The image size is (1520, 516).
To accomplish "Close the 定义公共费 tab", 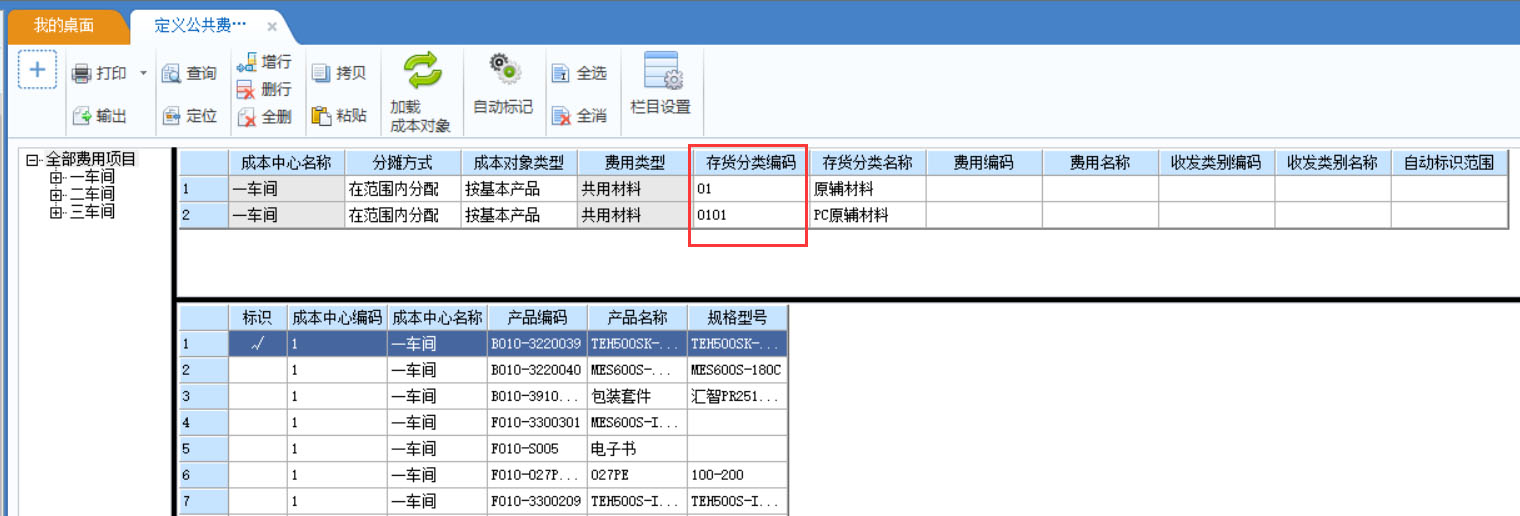I will pos(271,27).
